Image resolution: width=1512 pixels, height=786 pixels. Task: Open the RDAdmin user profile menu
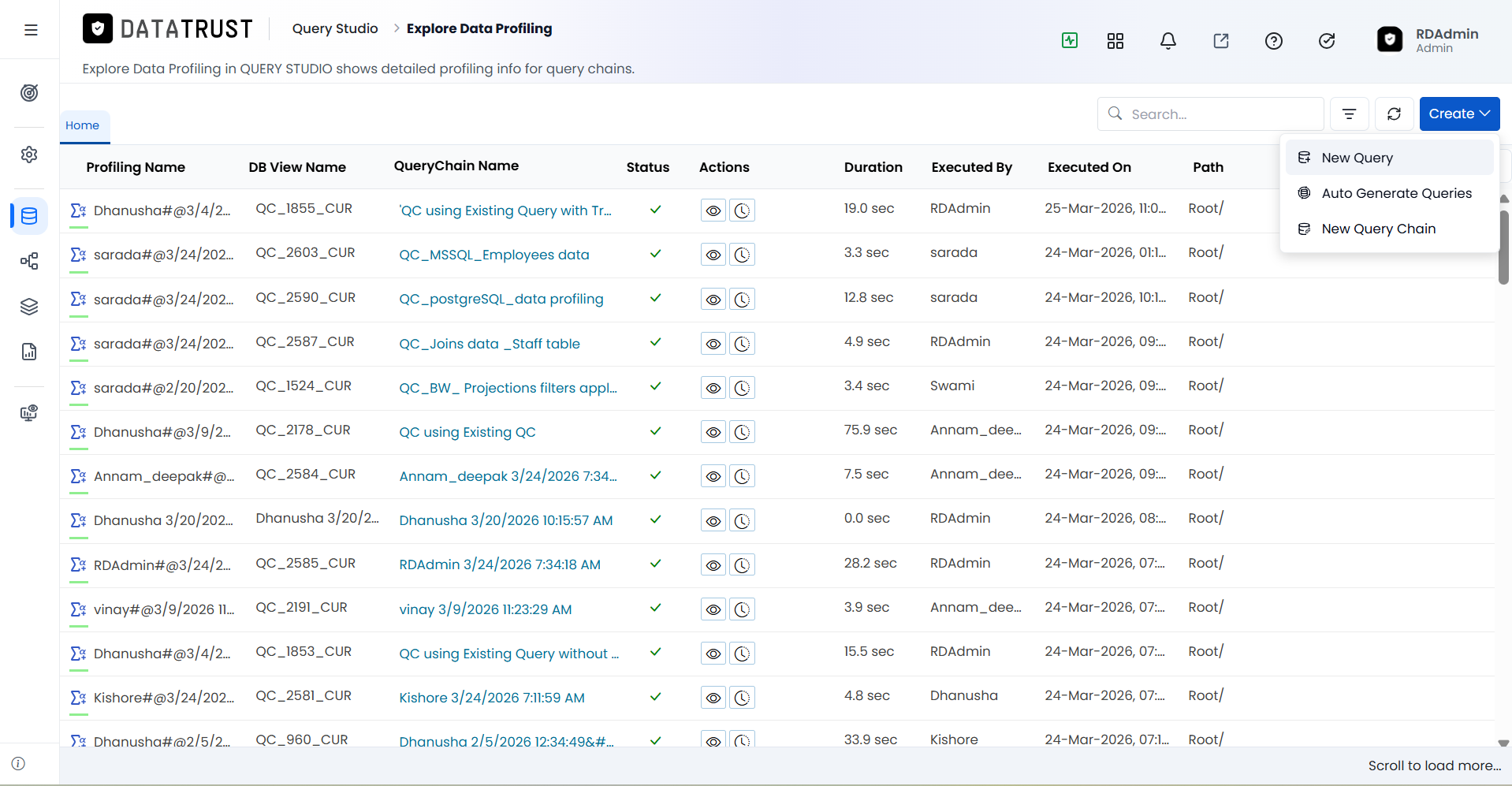(x=1428, y=40)
